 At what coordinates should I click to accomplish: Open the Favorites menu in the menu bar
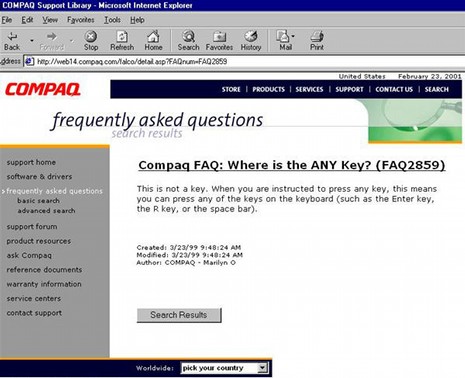coord(81,20)
